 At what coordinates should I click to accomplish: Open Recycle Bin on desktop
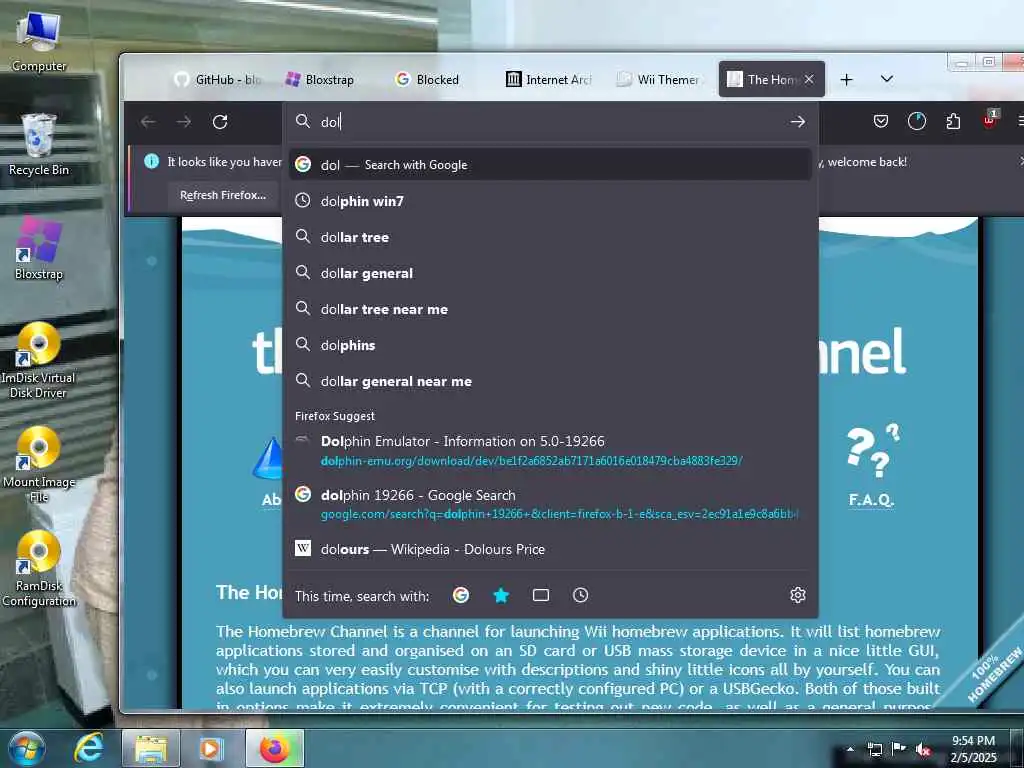click(x=39, y=145)
